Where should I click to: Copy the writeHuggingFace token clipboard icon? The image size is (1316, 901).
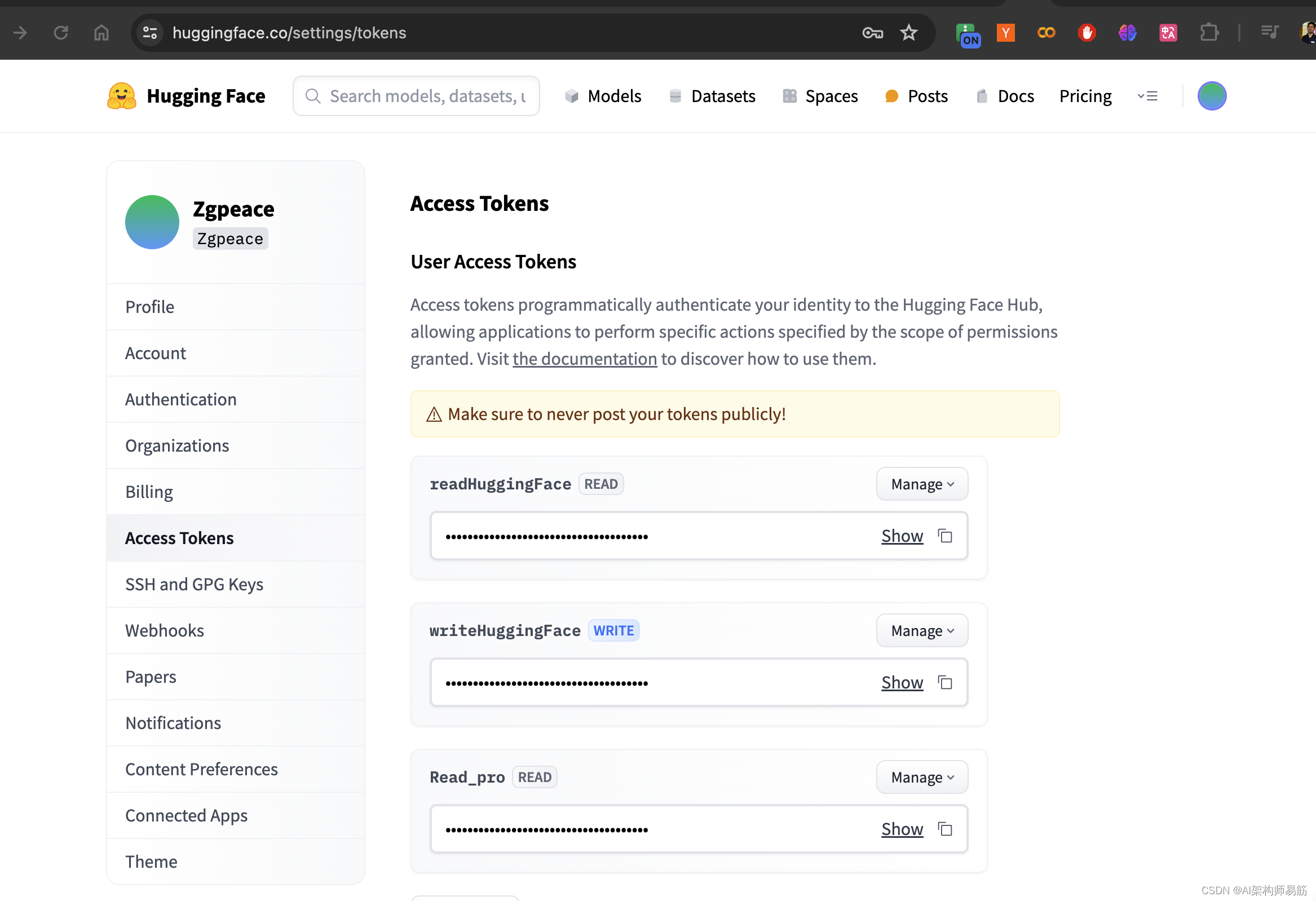pyautogui.click(x=945, y=682)
